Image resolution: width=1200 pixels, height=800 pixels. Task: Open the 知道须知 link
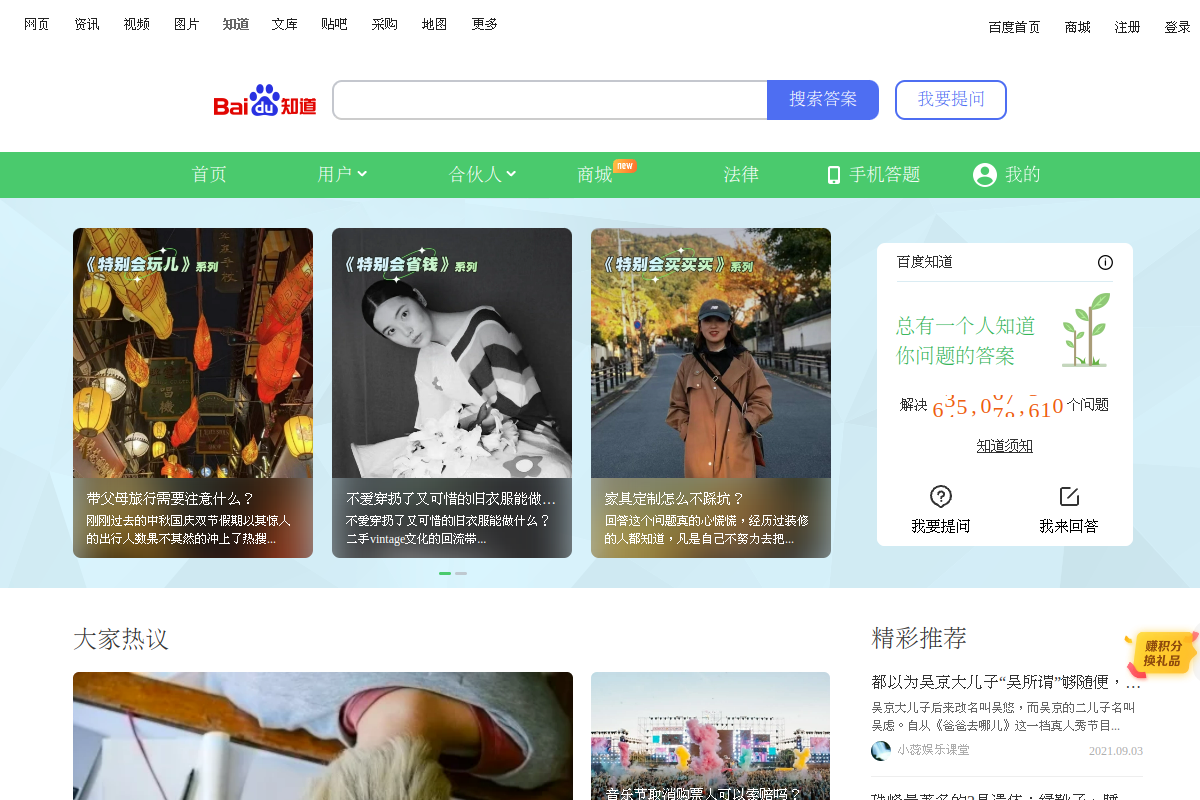pos(1004,445)
